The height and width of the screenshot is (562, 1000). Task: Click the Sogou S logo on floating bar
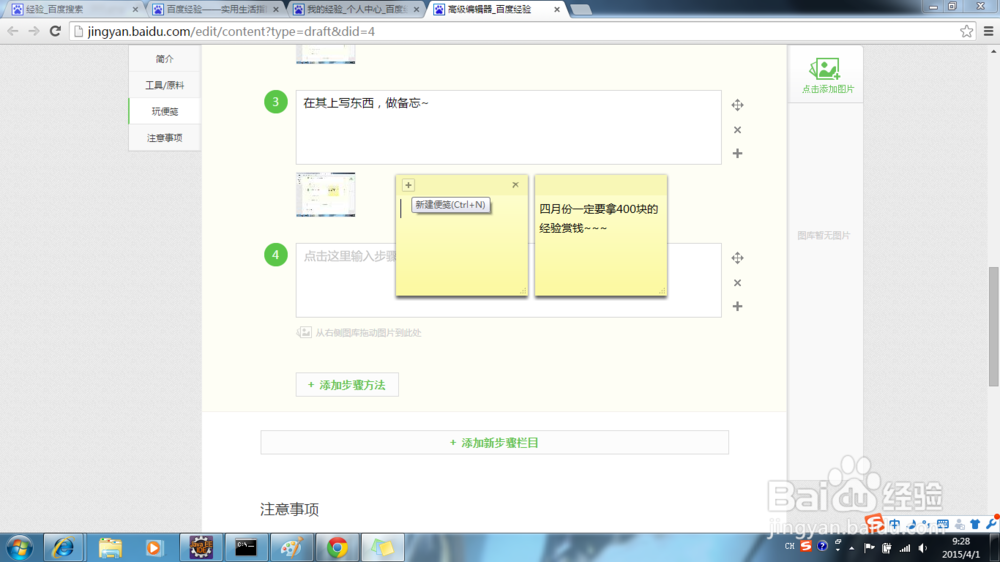click(874, 524)
